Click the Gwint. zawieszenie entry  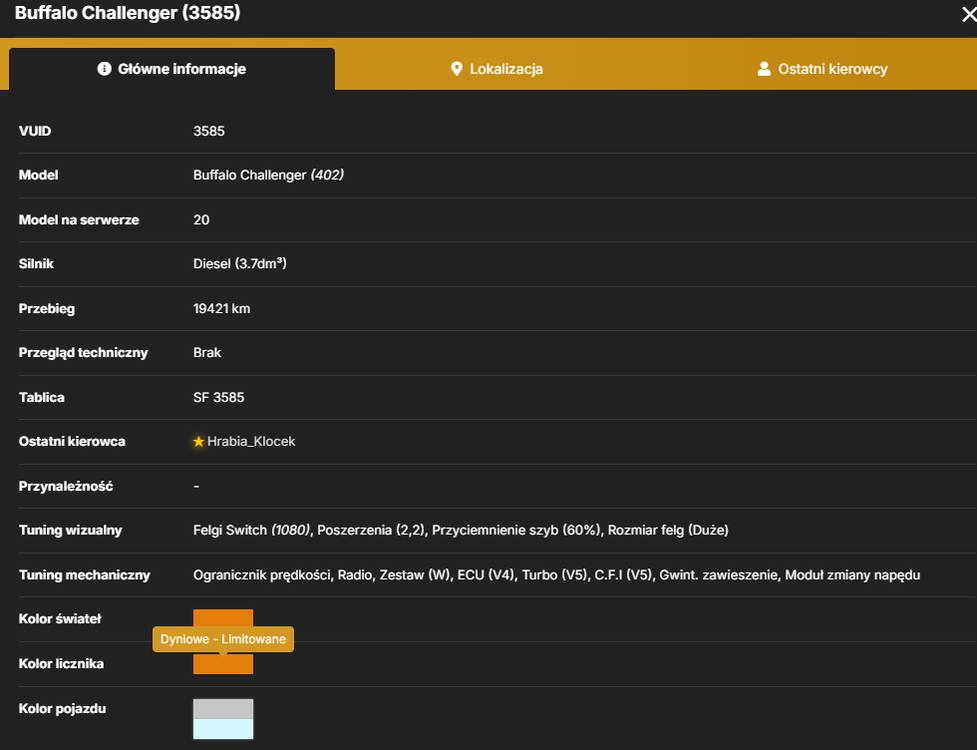[719, 575]
